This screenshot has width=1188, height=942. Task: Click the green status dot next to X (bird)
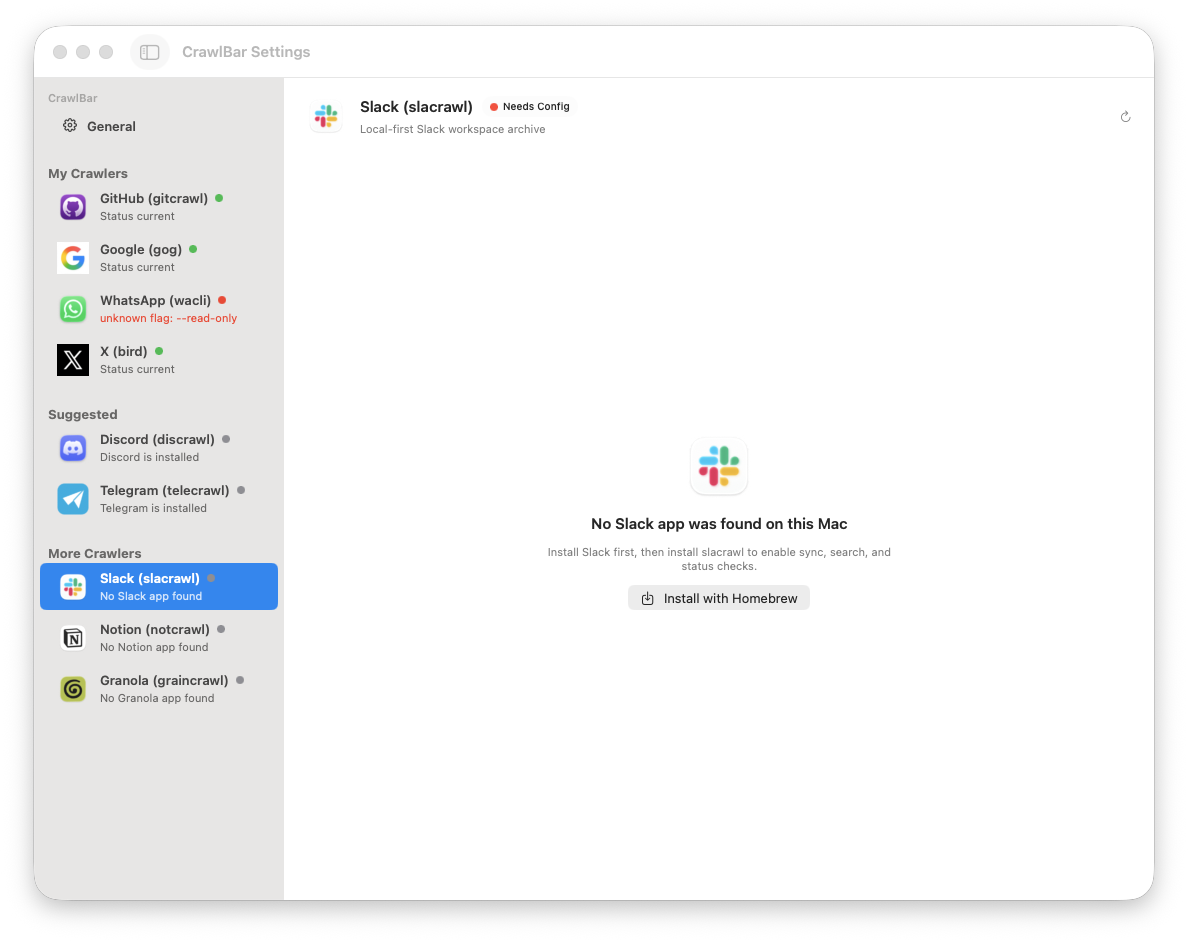[x=159, y=351]
